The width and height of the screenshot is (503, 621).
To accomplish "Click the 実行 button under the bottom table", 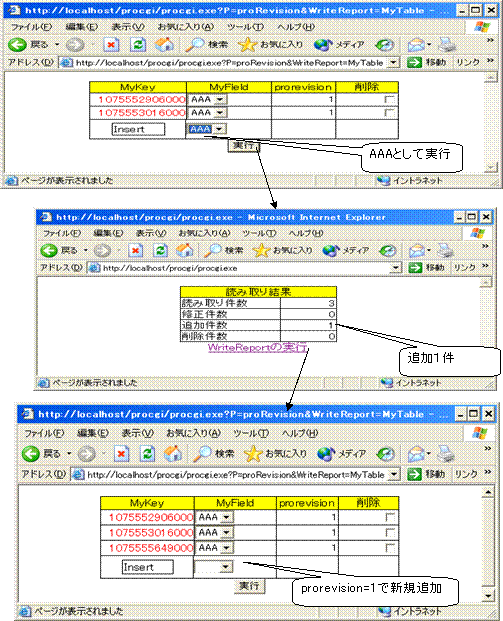I will tap(249, 586).
